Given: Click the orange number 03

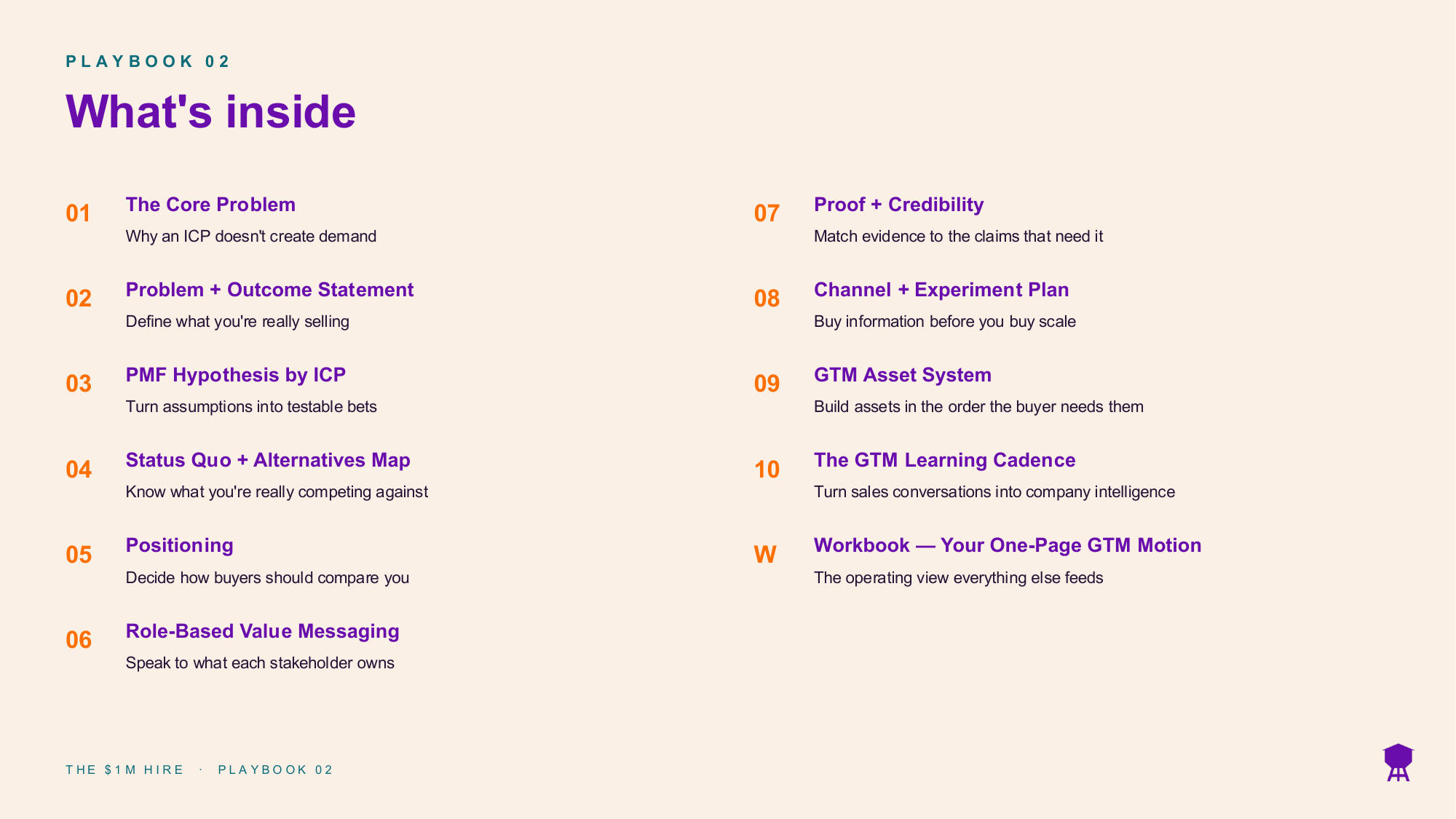Looking at the screenshot, I should pyautogui.click(x=79, y=384).
